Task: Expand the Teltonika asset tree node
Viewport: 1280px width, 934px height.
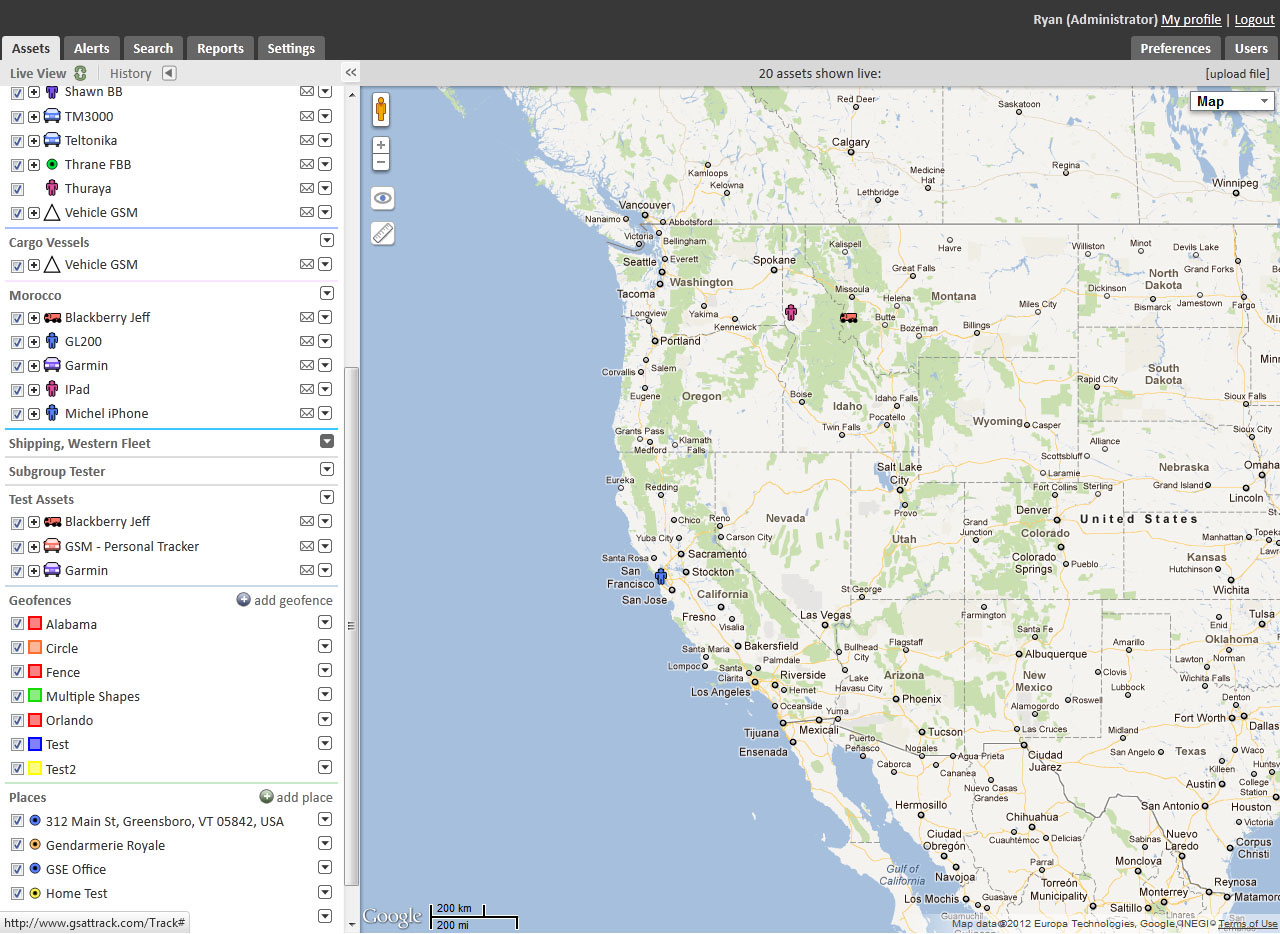Action: 34,141
